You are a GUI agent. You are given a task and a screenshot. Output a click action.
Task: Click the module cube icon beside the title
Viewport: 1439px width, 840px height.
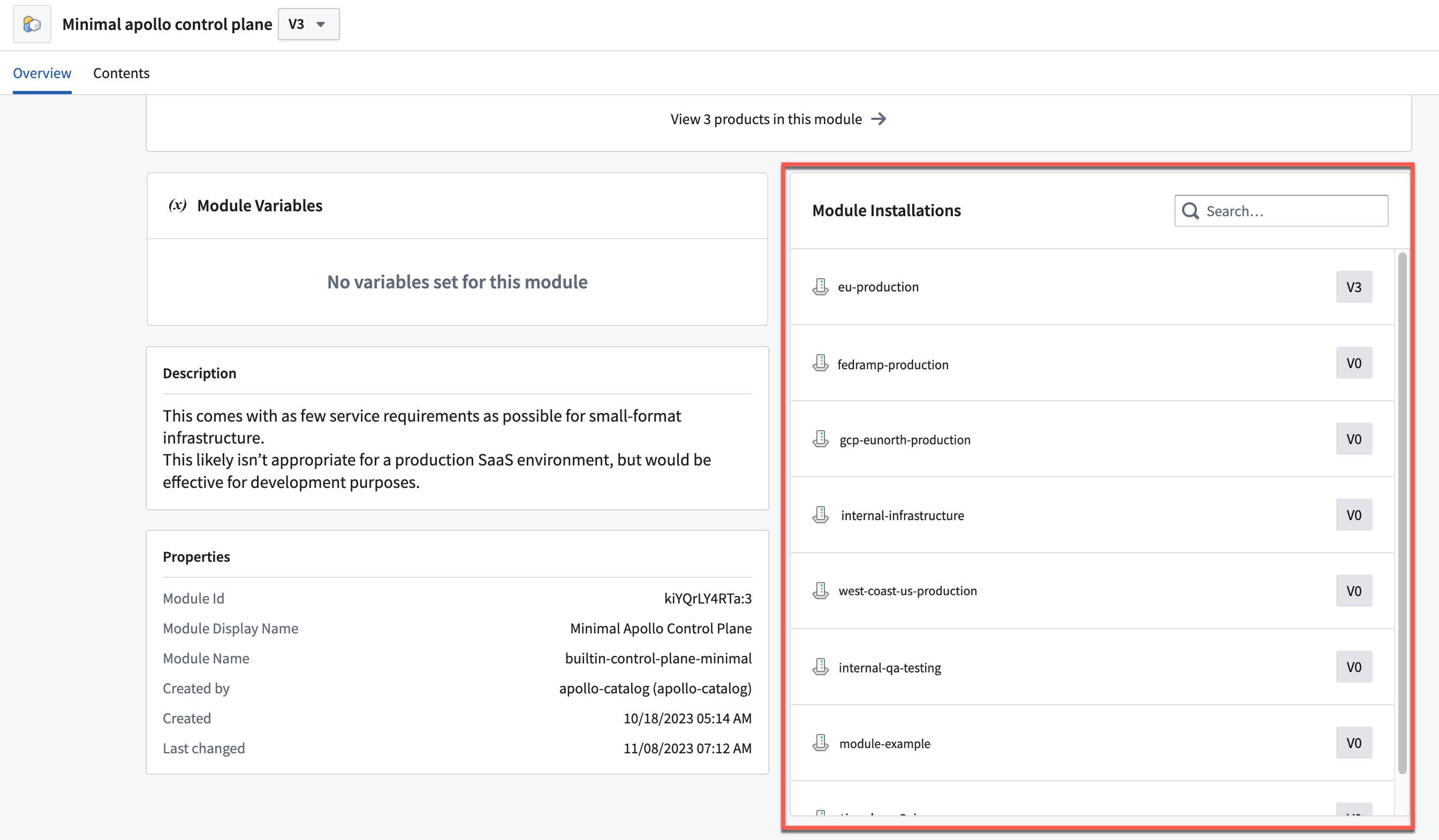click(32, 24)
